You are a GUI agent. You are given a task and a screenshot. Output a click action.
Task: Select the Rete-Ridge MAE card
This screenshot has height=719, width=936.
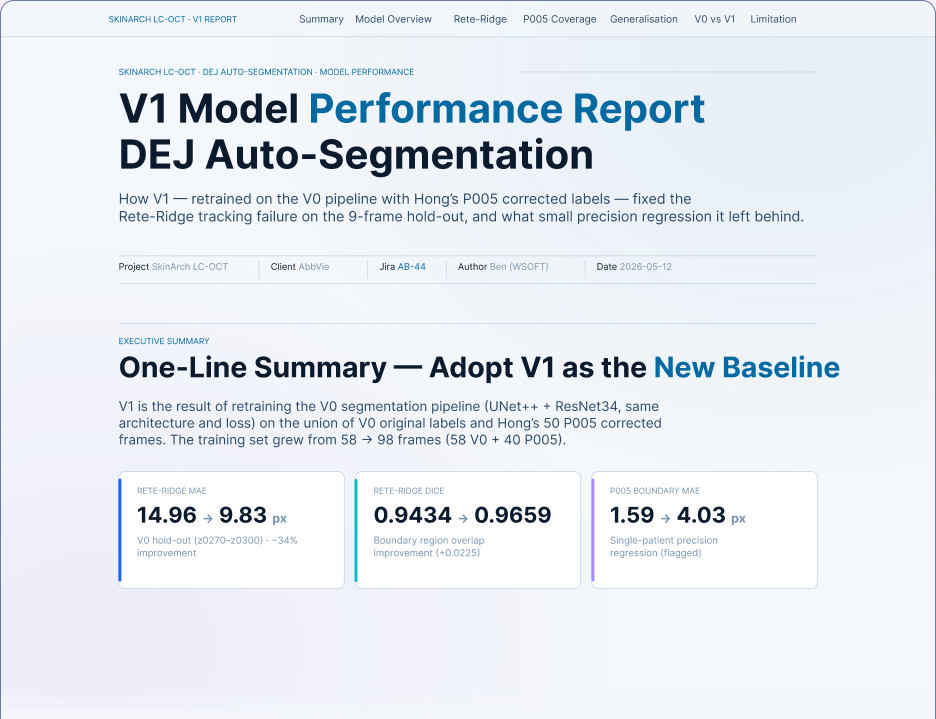(x=232, y=530)
